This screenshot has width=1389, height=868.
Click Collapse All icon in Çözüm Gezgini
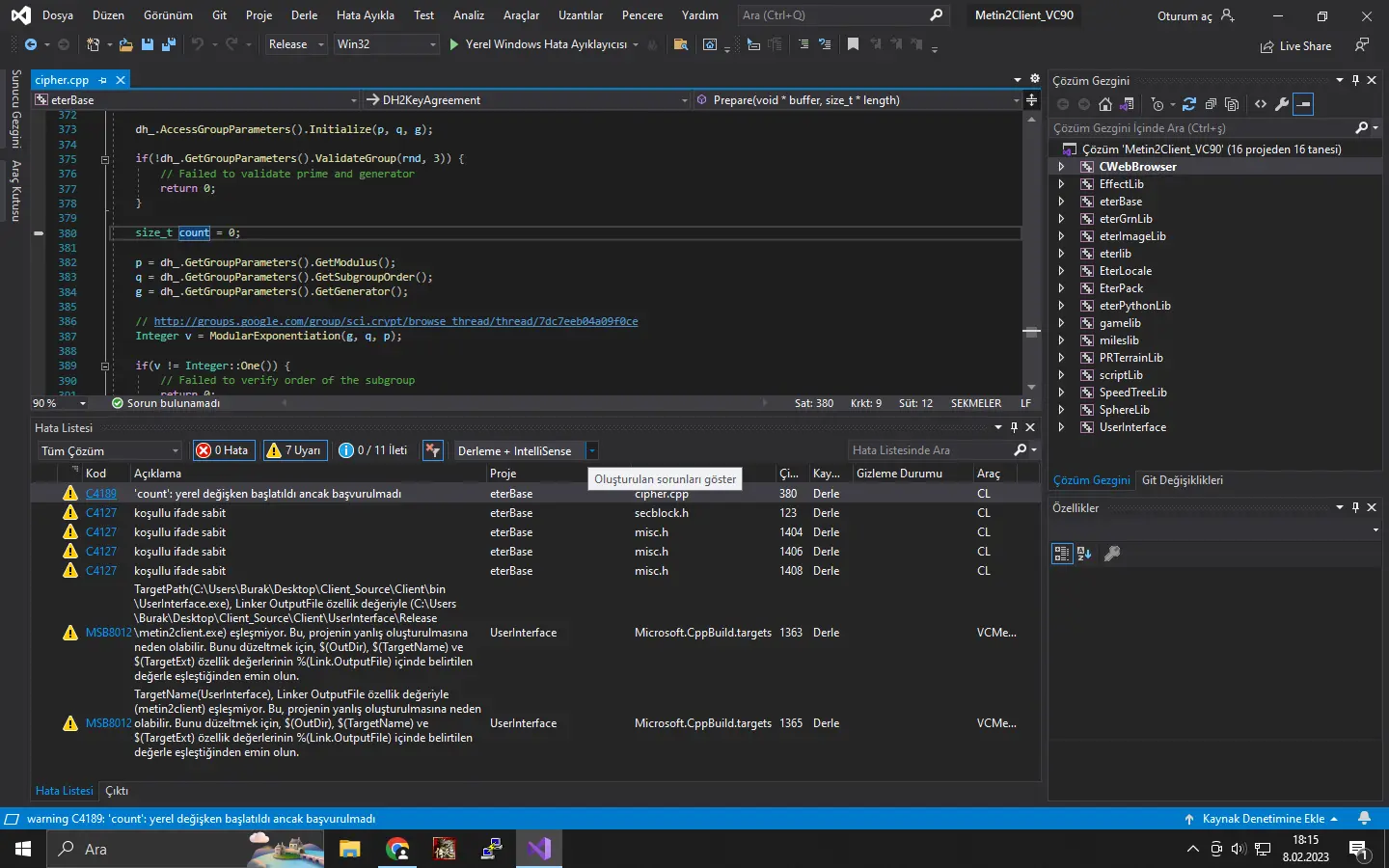(1211, 104)
